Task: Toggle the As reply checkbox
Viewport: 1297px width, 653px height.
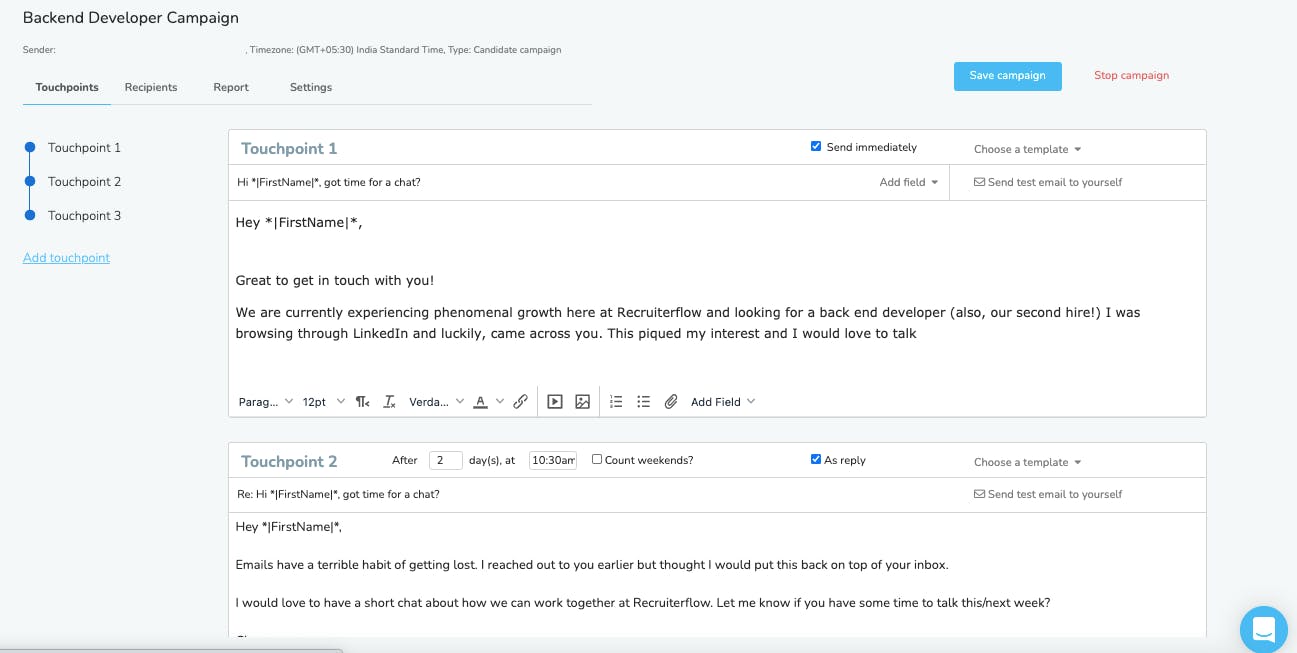Action: tap(816, 460)
